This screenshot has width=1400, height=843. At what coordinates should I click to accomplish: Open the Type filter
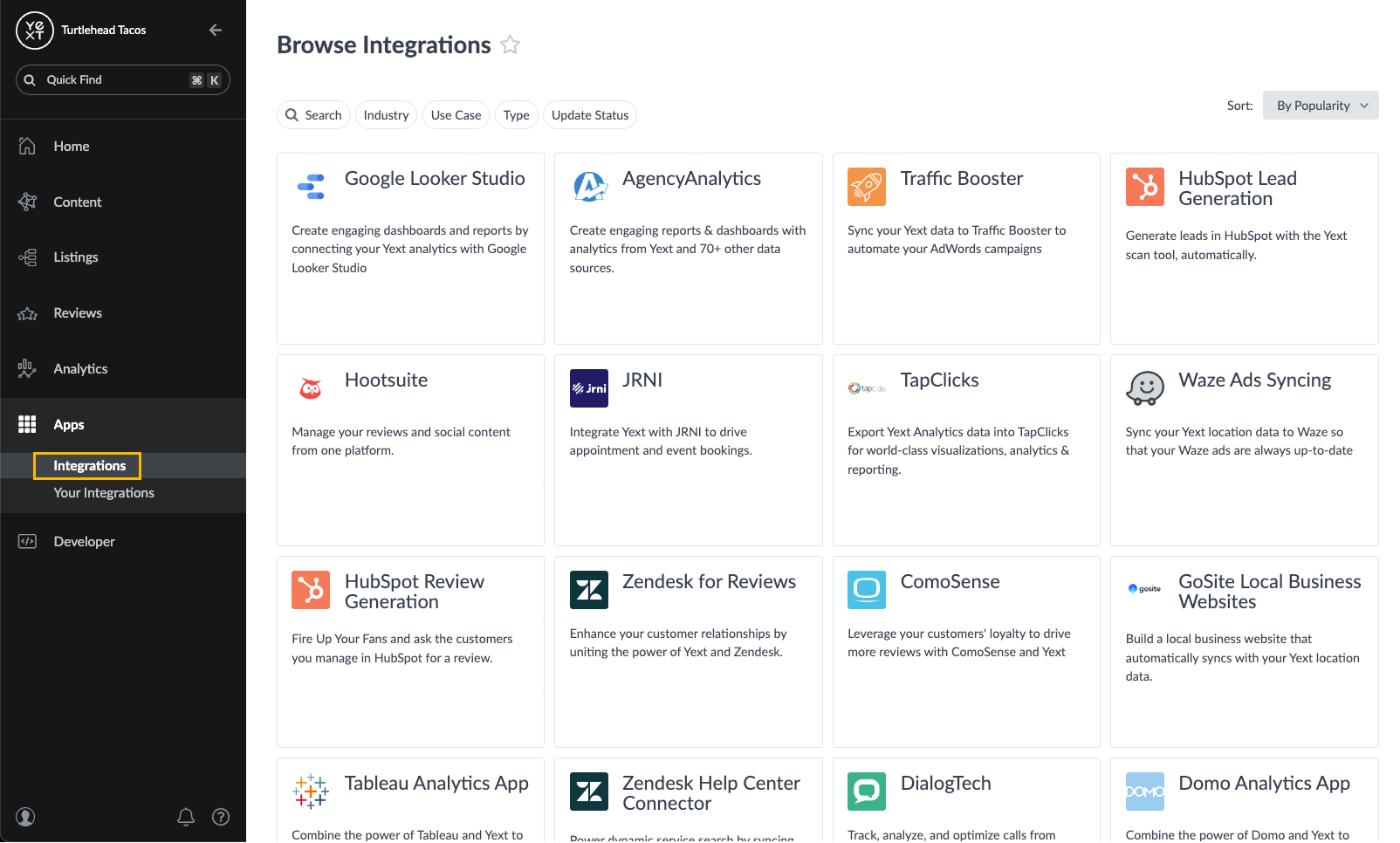[x=516, y=115]
